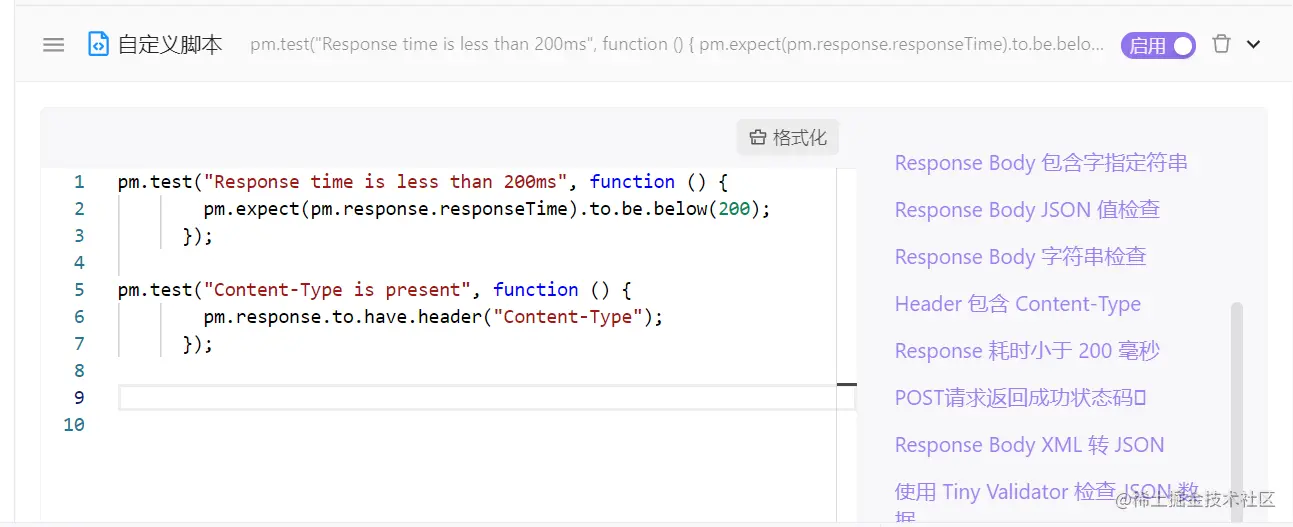Click line number 5 in the gutter
Image resolution: width=1293 pixels, height=527 pixels.
click(x=79, y=290)
